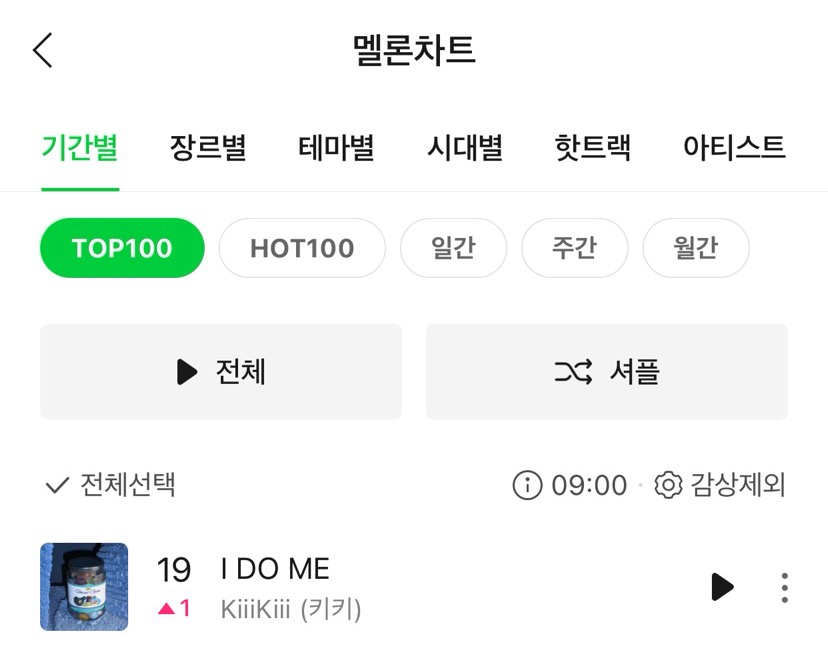Open the 핫트랙 tab
This screenshot has width=828, height=653.
[593, 148]
